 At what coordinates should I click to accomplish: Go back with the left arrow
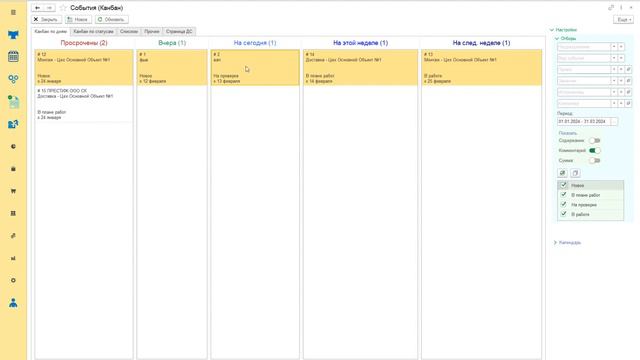pos(38,8)
